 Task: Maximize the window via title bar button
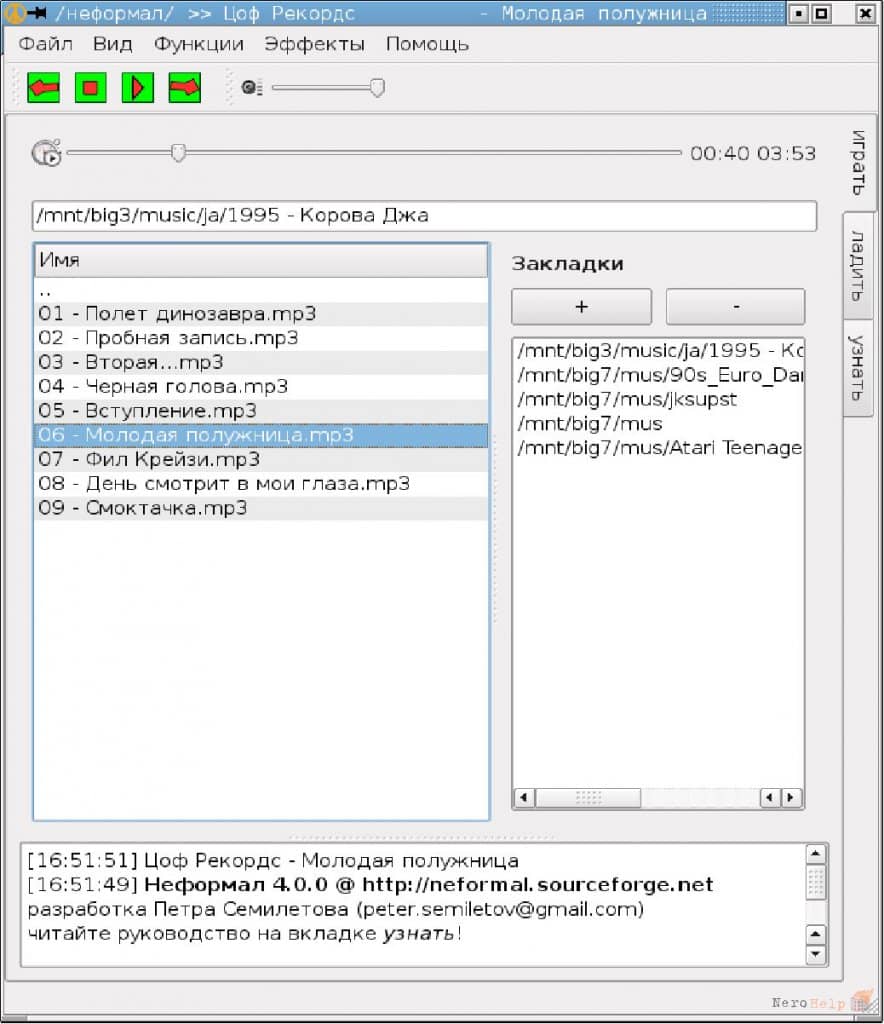click(821, 13)
